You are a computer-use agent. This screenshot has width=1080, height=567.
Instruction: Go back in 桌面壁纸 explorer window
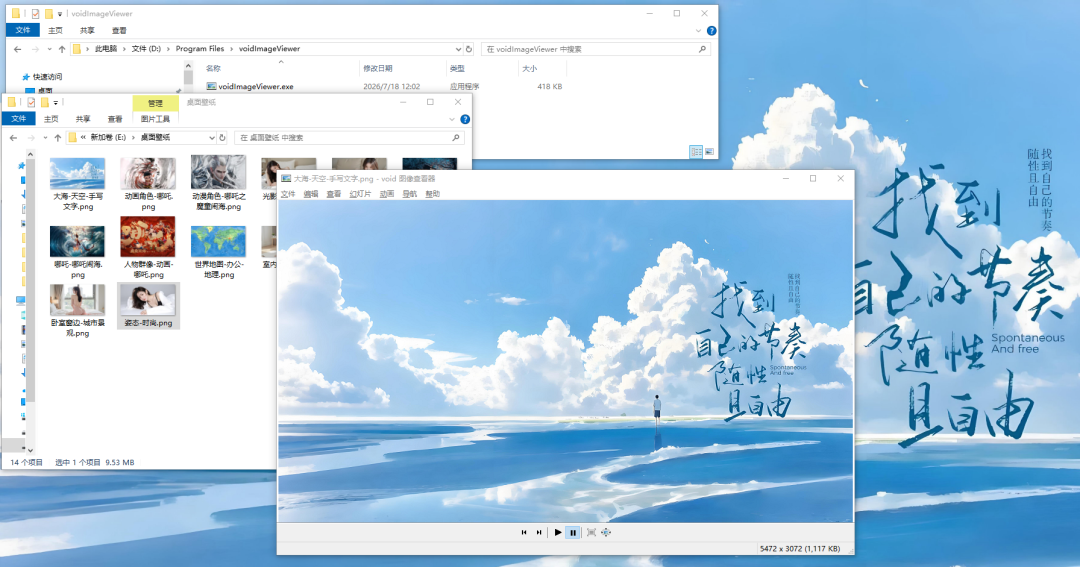pos(13,138)
